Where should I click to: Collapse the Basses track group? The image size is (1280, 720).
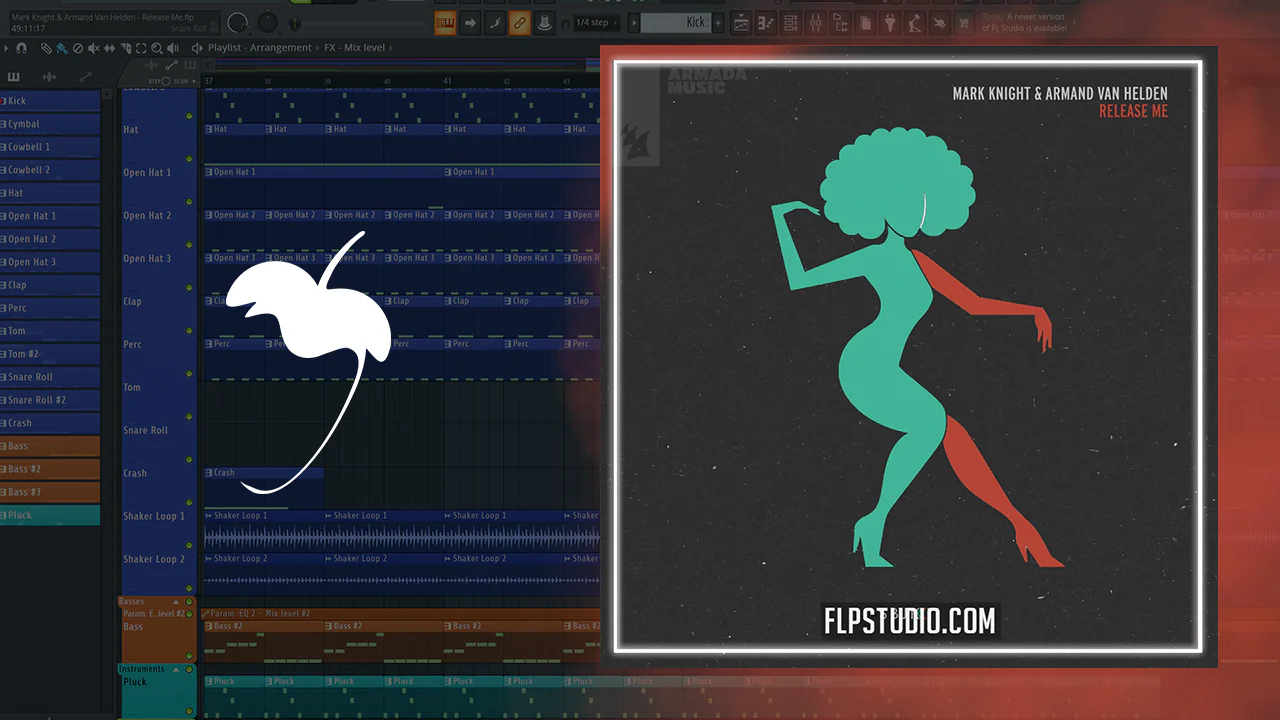(176, 602)
